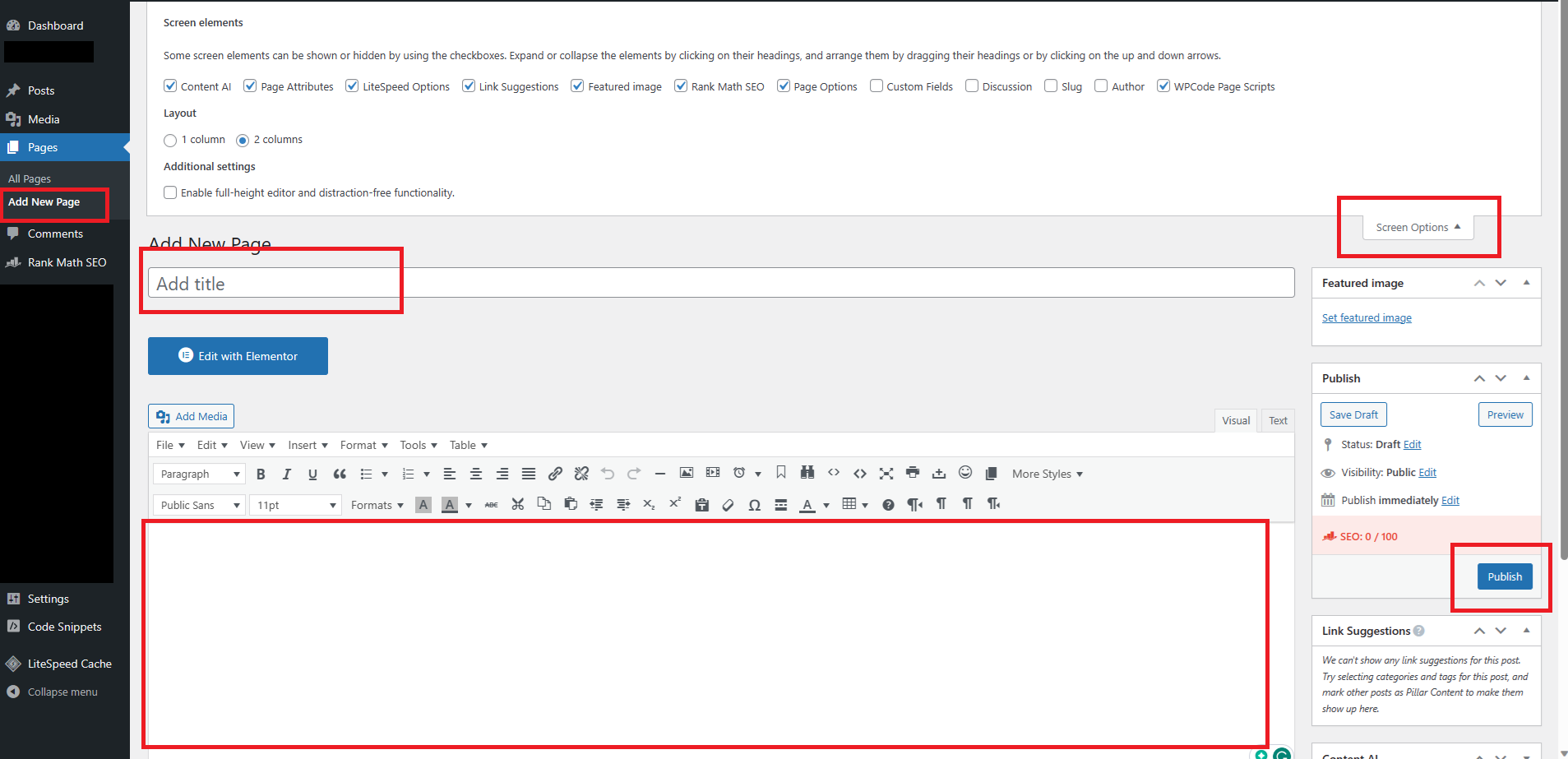Viewport: 1568px width, 759px height.
Task: Open the Table menu
Action: coord(465,445)
